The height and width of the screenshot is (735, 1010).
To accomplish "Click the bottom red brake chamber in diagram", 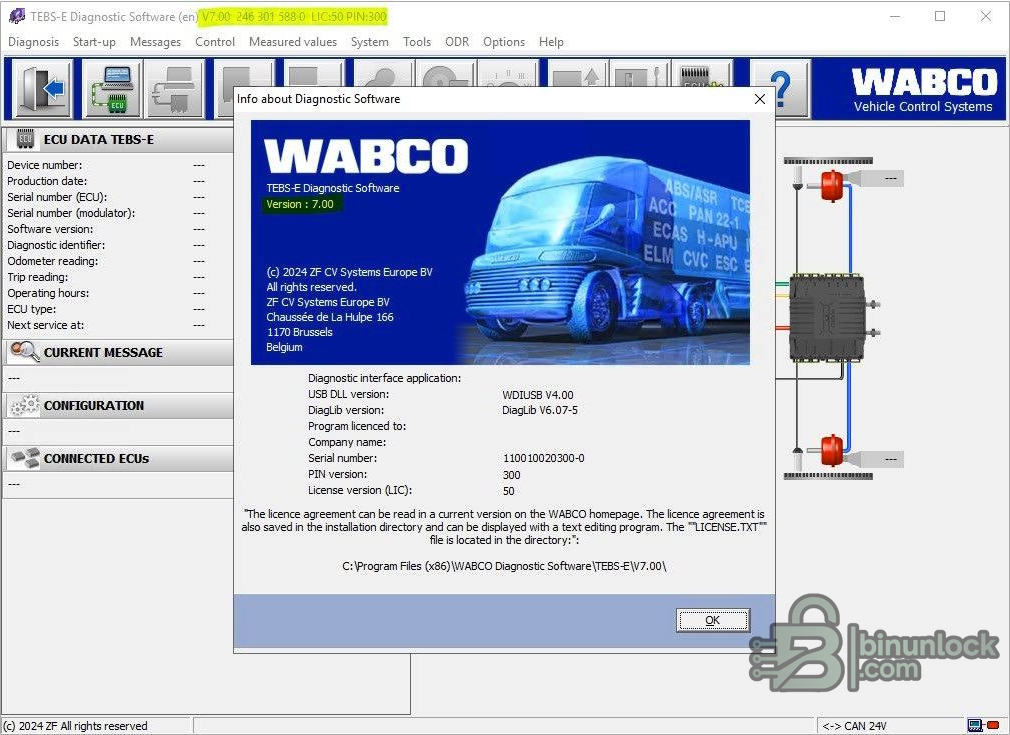I will 832,450.
